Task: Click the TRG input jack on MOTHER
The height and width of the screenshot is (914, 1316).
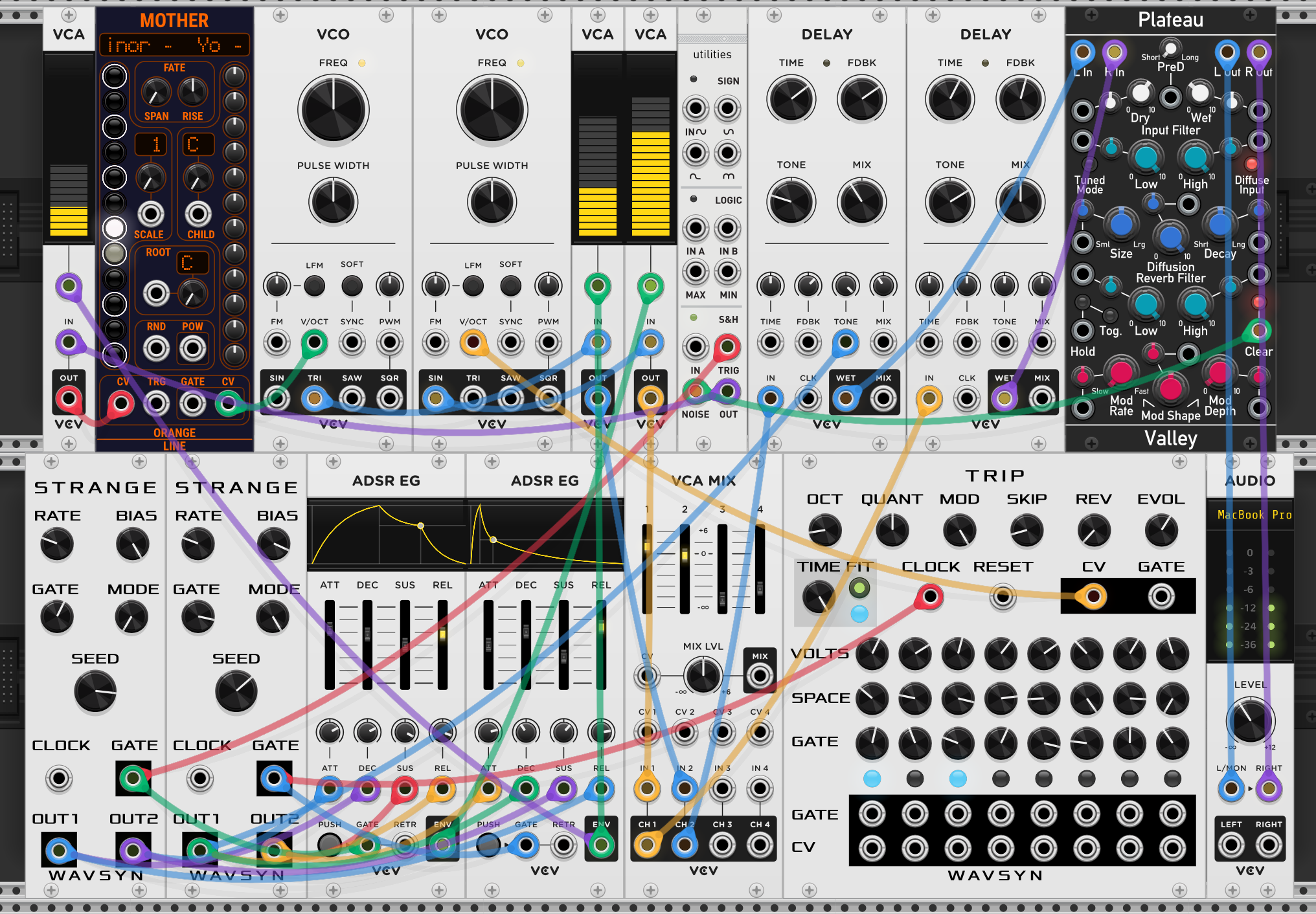Action: click(156, 404)
